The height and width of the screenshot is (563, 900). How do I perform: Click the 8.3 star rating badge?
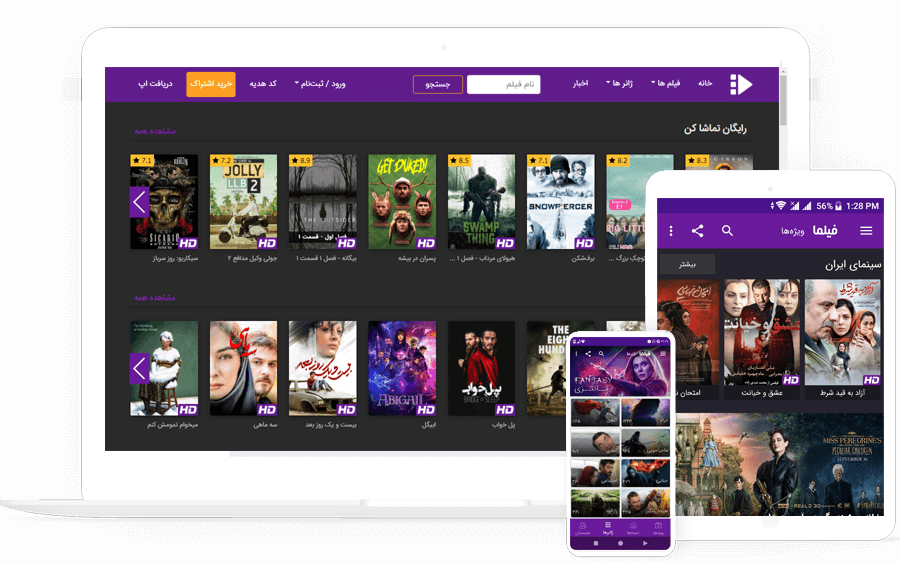click(697, 161)
